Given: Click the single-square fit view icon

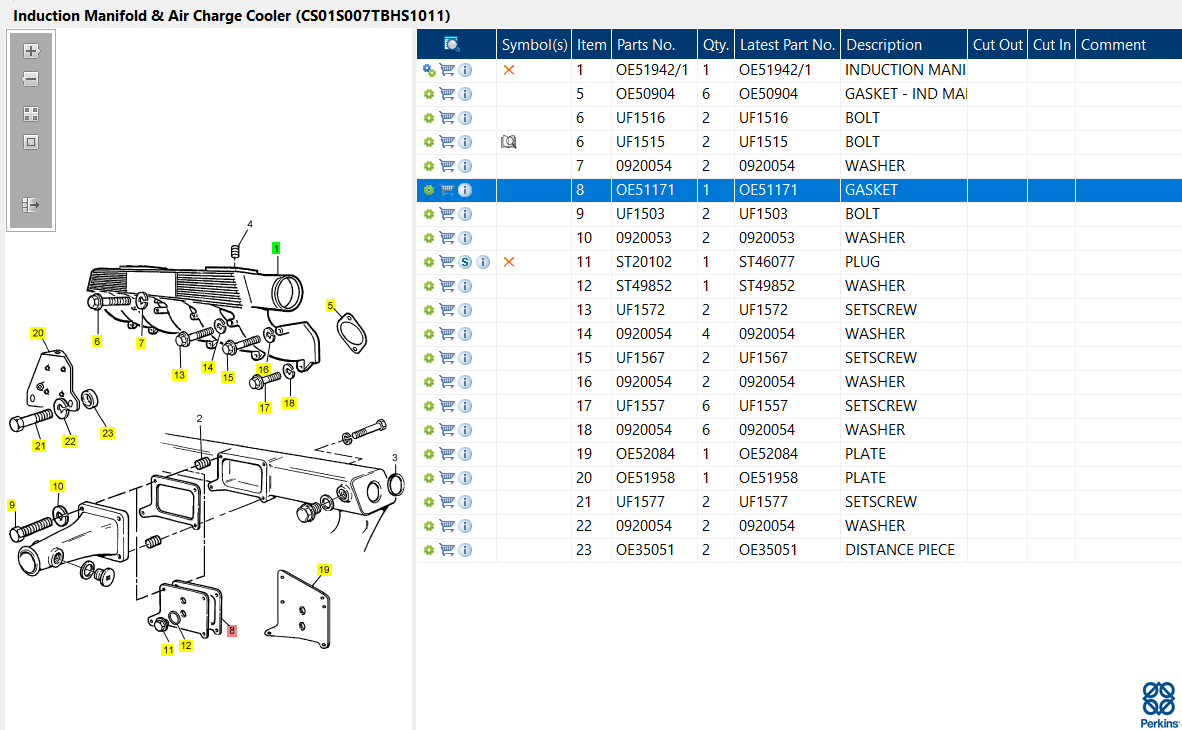Looking at the screenshot, I should 31,142.
